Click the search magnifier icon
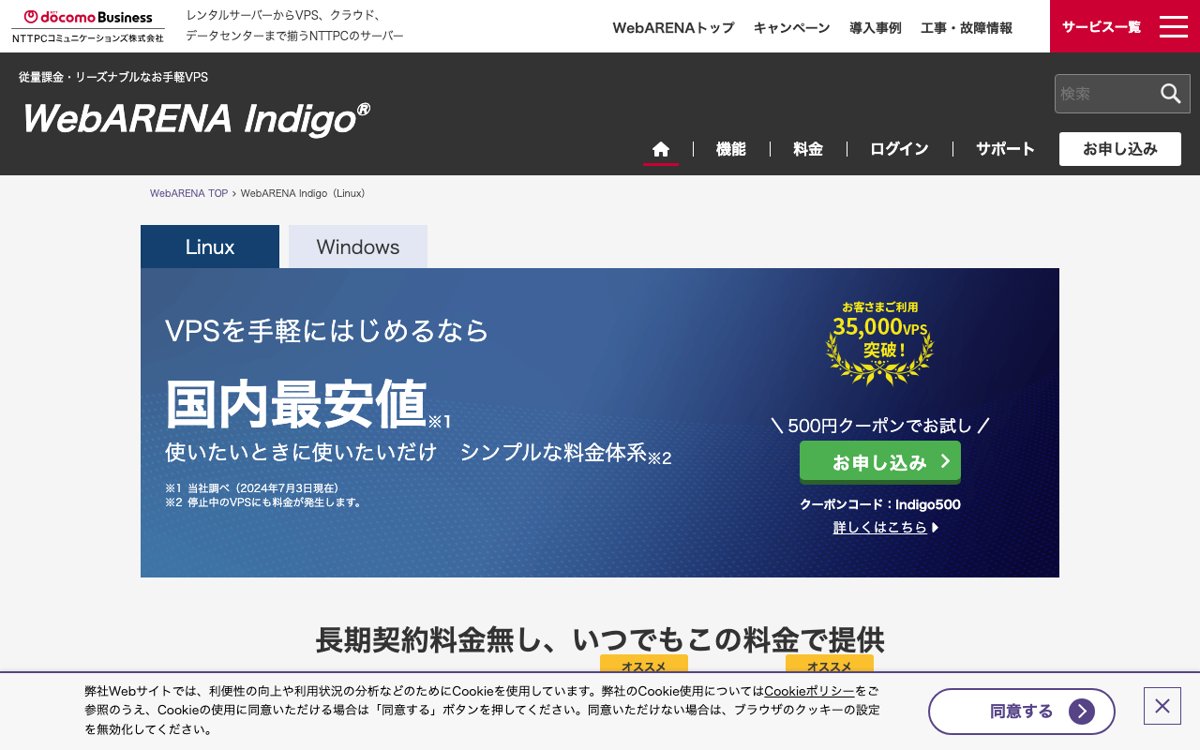Image resolution: width=1200 pixels, height=750 pixels. pyautogui.click(x=1170, y=93)
